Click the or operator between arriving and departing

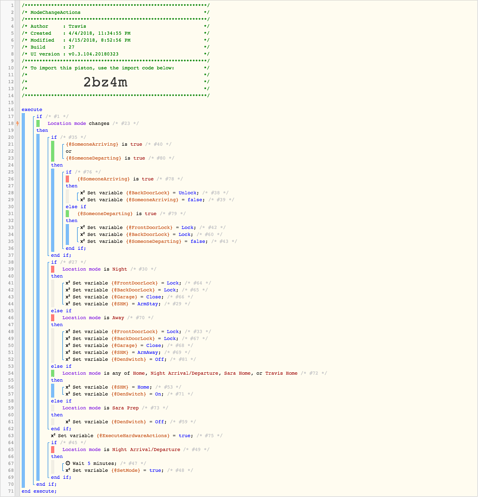[x=69, y=151]
